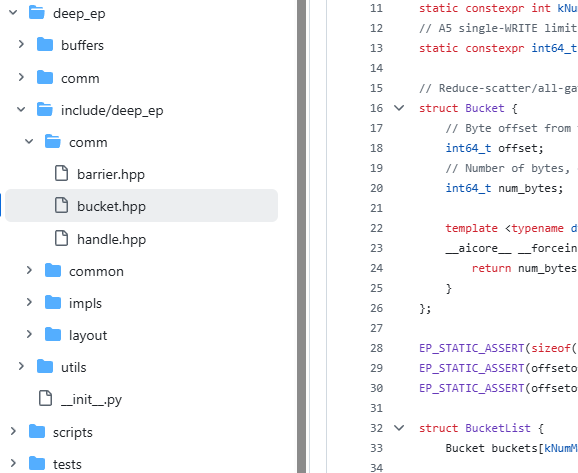Expand the top-level comm folder chevron
The image size is (578, 473).
21,77
